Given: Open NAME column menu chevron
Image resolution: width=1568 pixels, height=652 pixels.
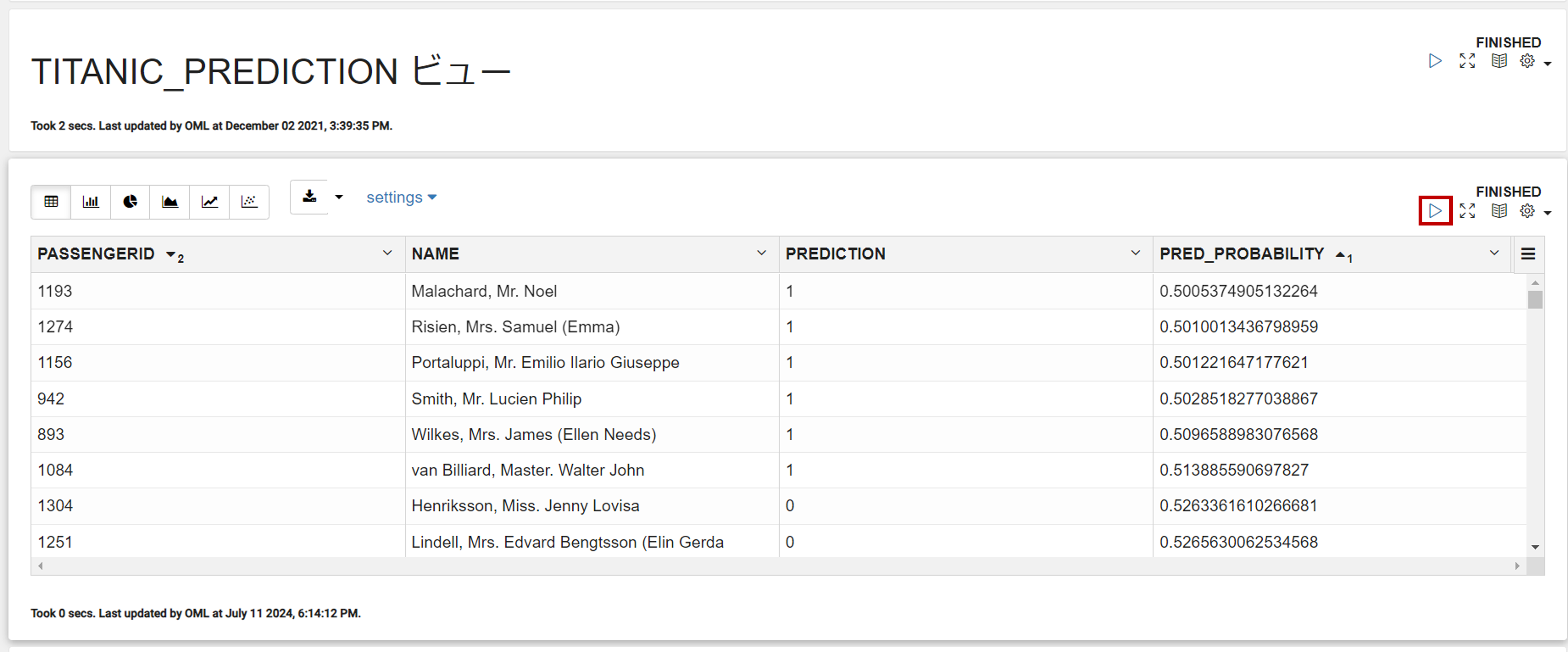Looking at the screenshot, I should tap(762, 253).
